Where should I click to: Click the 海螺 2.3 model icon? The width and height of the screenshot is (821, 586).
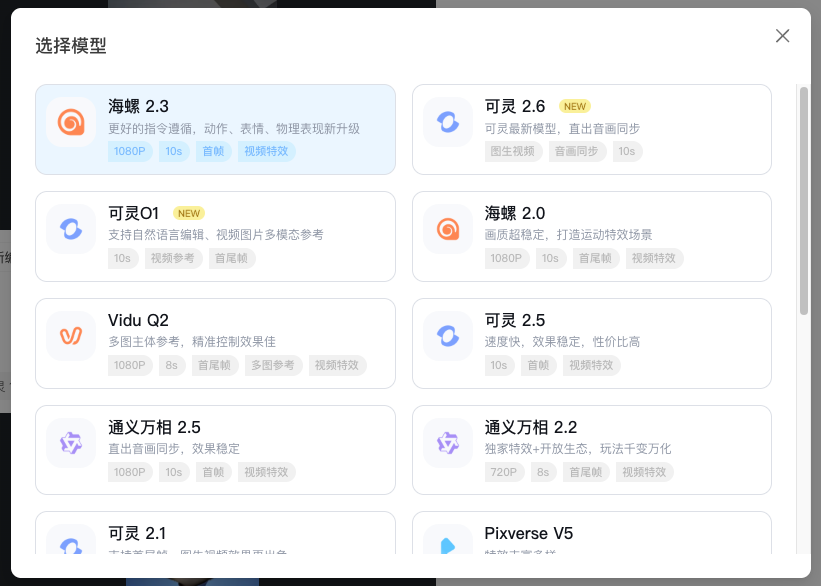(x=71, y=122)
